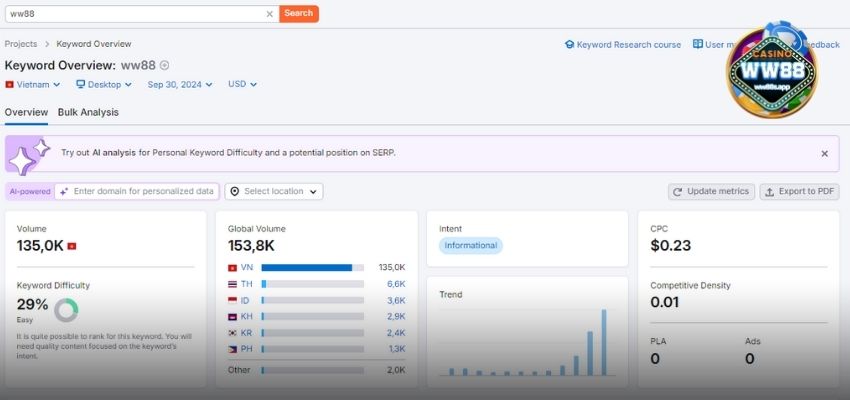The height and width of the screenshot is (400, 850).
Task: Select the KH country code link
Action: (x=247, y=317)
